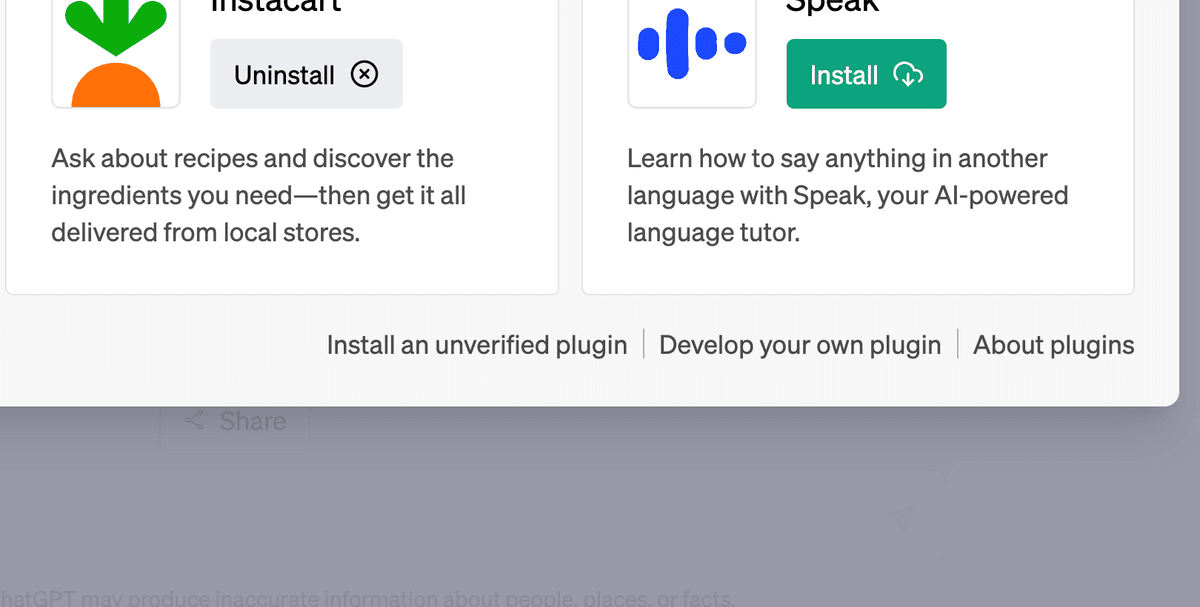Click the inaccurate information disclaimer text
Image resolution: width=1200 pixels, height=607 pixels.
tap(368, 599)
